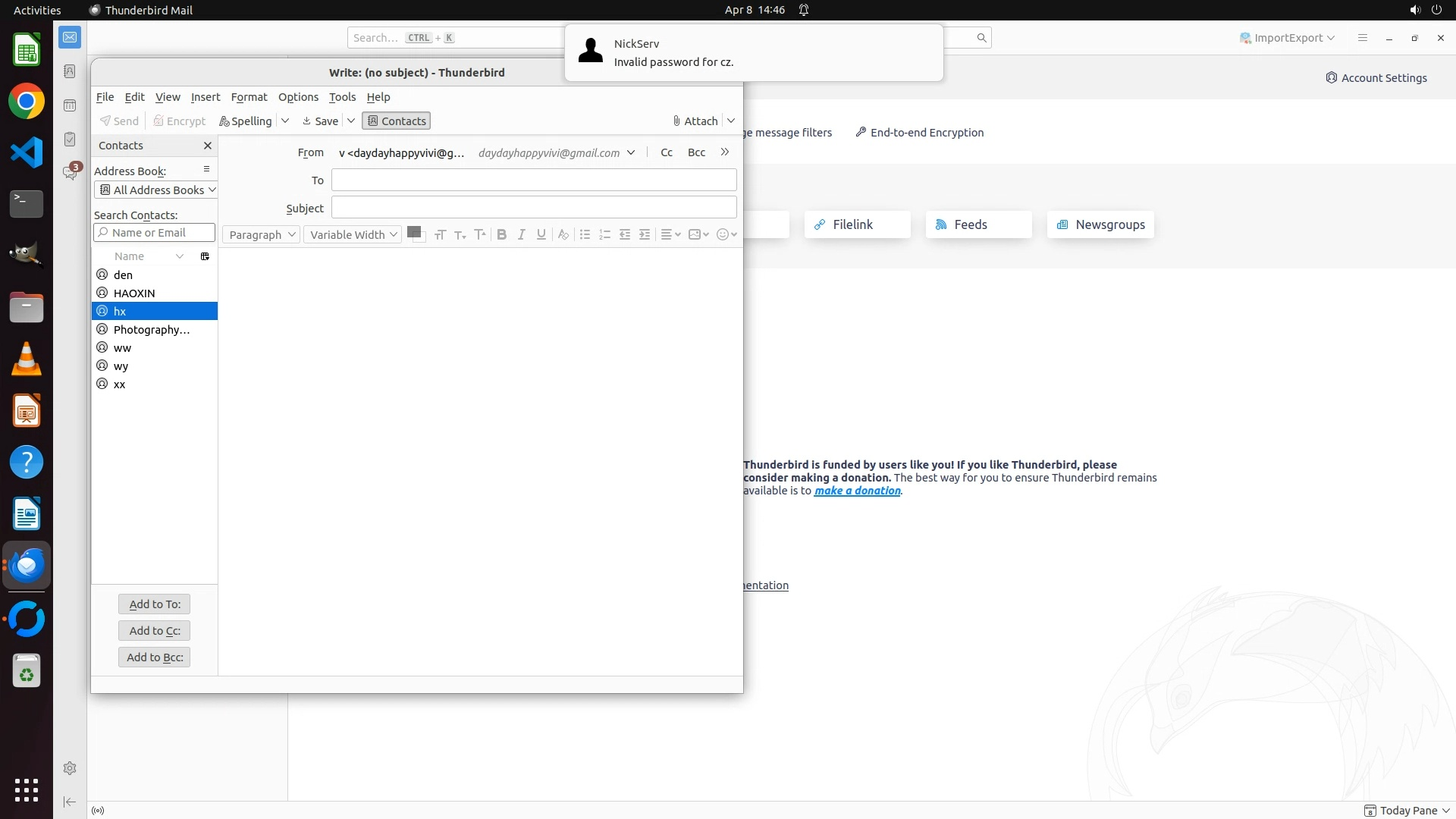
Task: Increase indent of the paragraph
Action: (645, 235)
